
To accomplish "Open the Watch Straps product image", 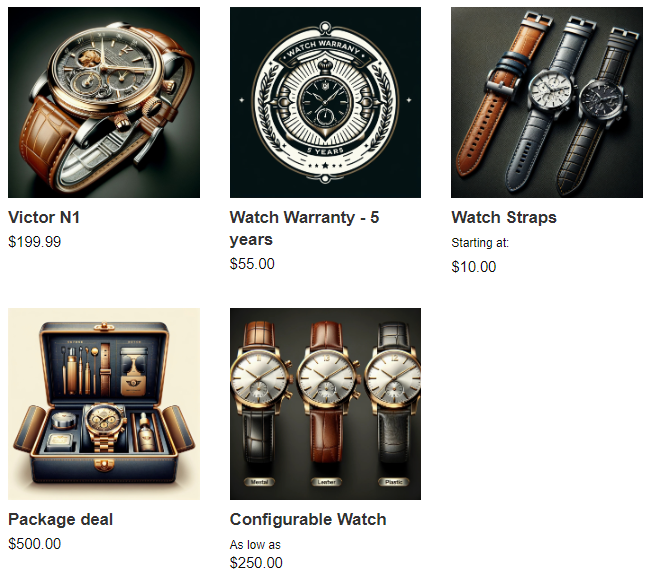I will point(547,102).
